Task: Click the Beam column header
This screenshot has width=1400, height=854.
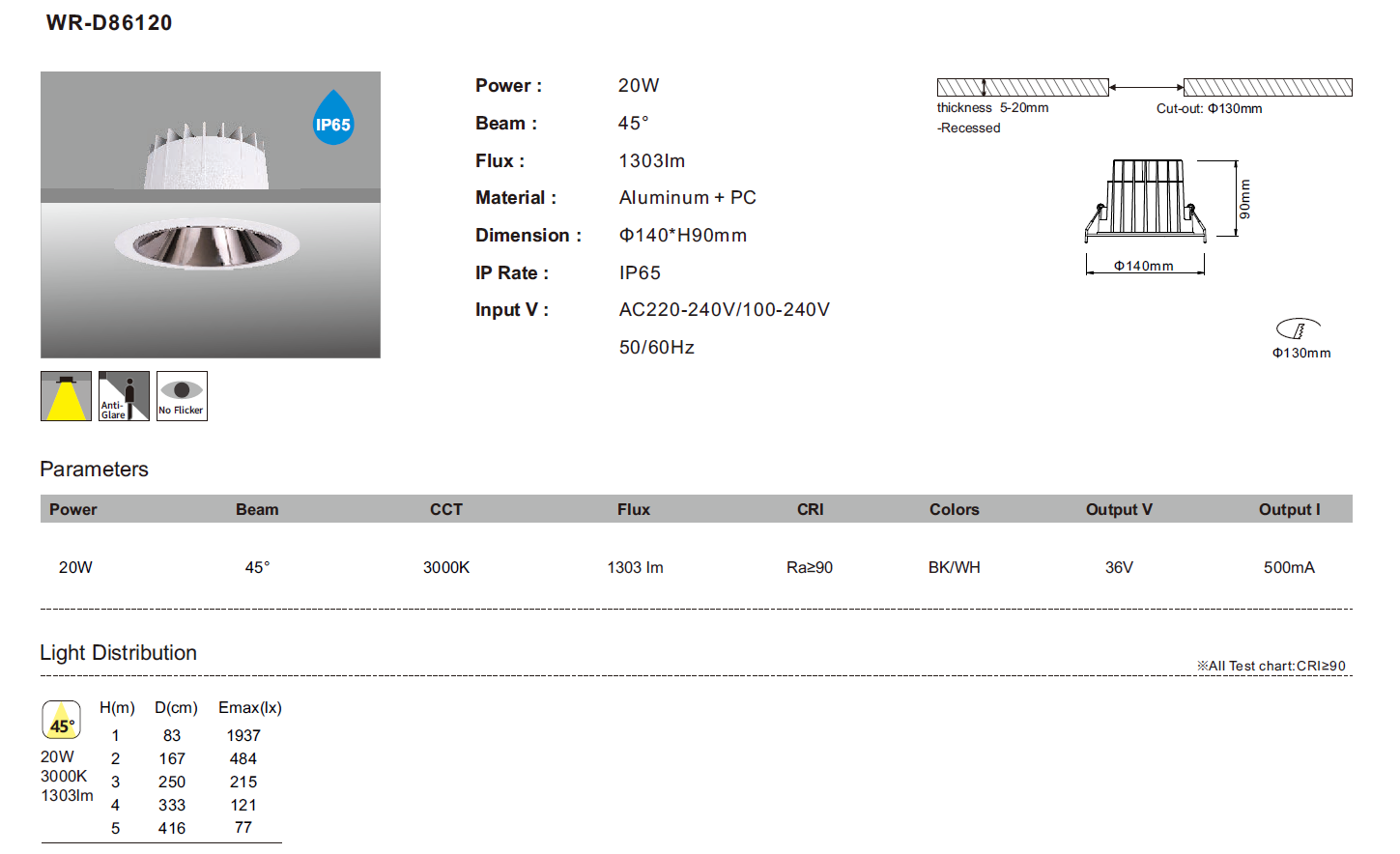Action: coord(257,510)
